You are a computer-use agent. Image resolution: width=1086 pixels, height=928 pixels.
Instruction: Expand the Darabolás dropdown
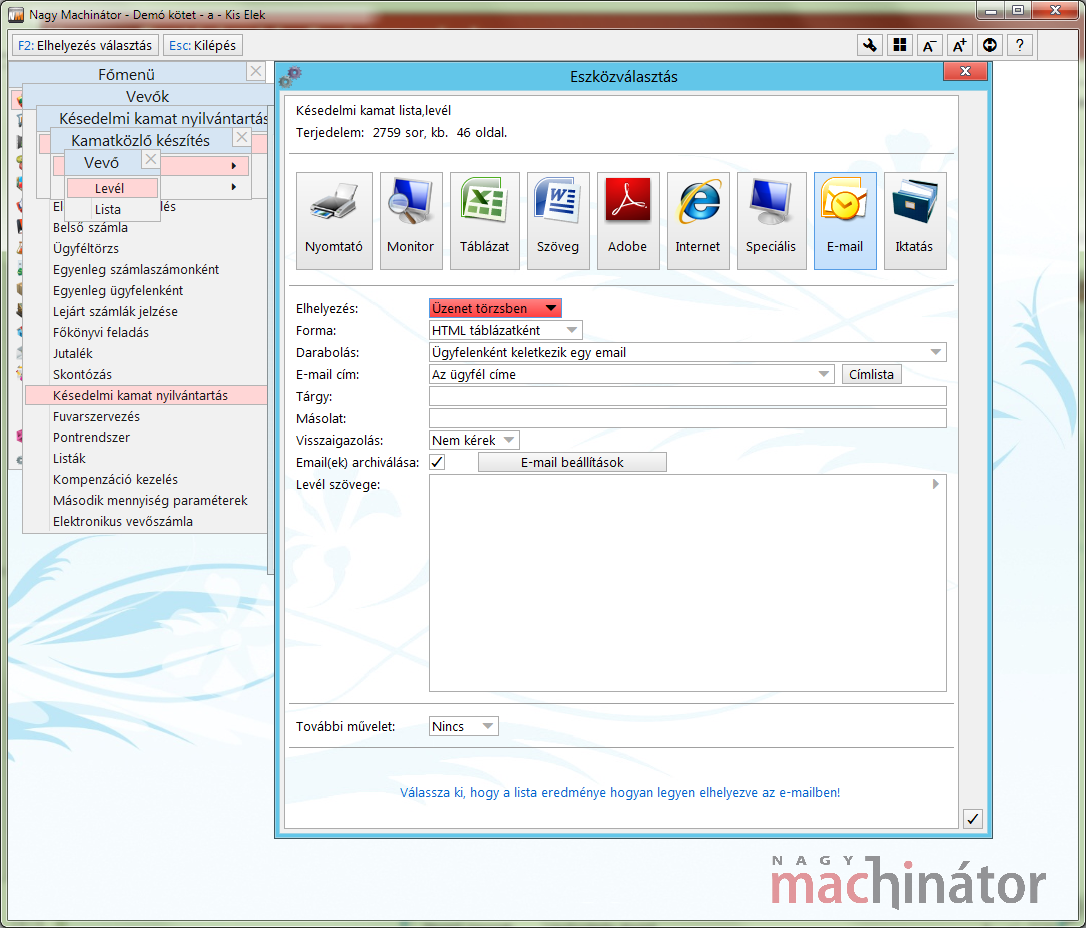click(x=688, y=353)
